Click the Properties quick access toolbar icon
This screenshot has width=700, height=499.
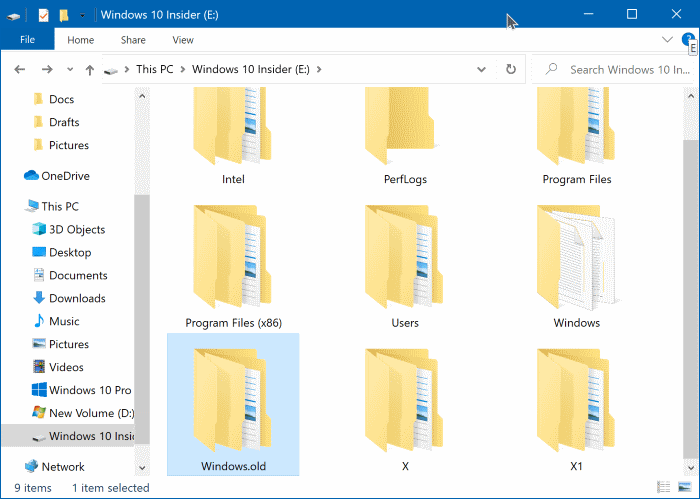click(43, 16)
